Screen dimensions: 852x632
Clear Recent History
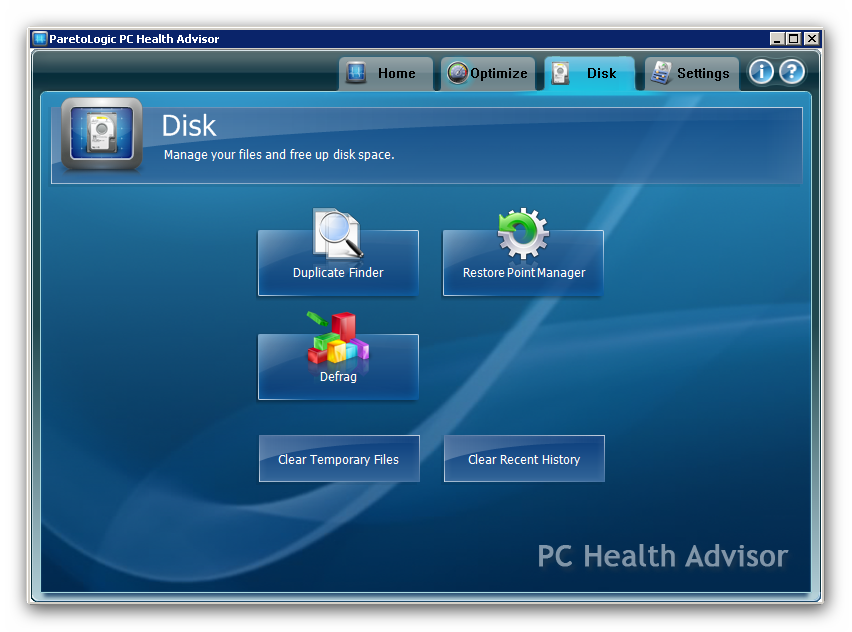point(524,459)
